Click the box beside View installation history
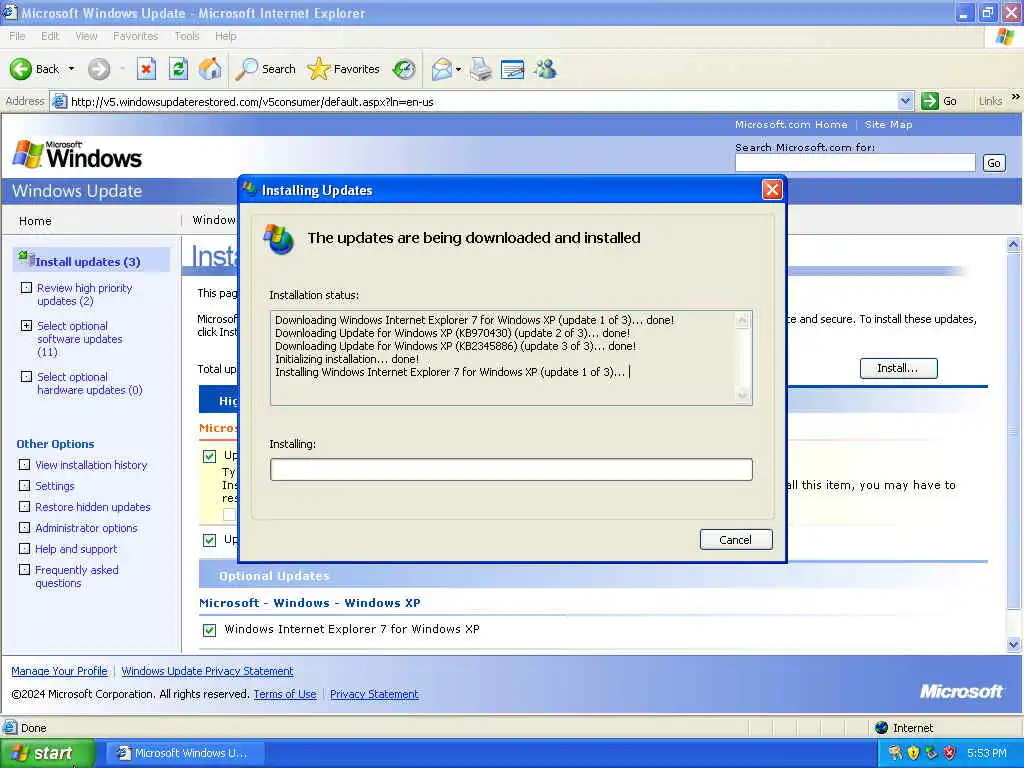Image resolution: width=1024 pixels, height=768 pixels. click(24, 465)
